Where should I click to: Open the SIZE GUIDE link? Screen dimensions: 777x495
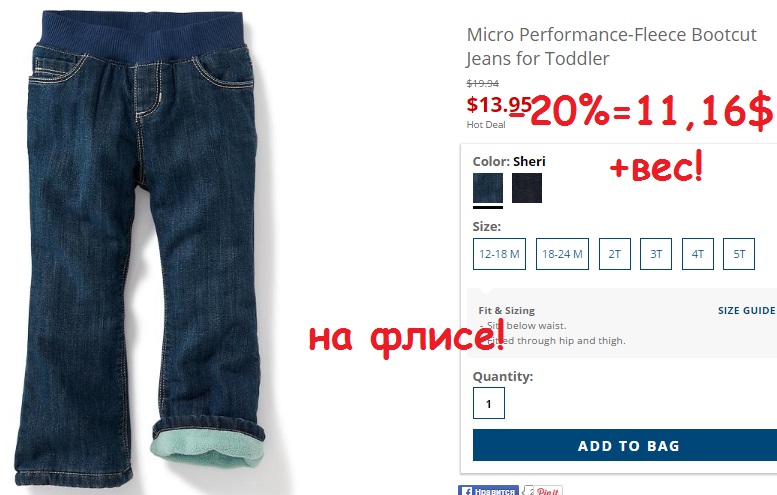[746, 311]
